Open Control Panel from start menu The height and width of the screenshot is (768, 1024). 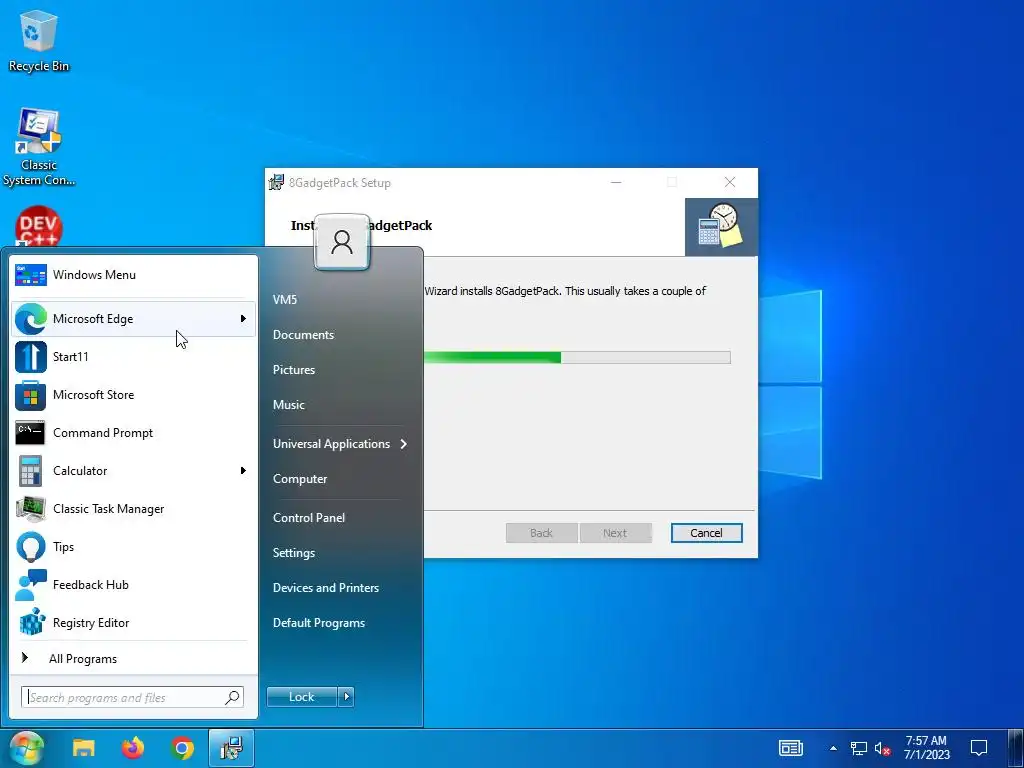click(309, 518)
